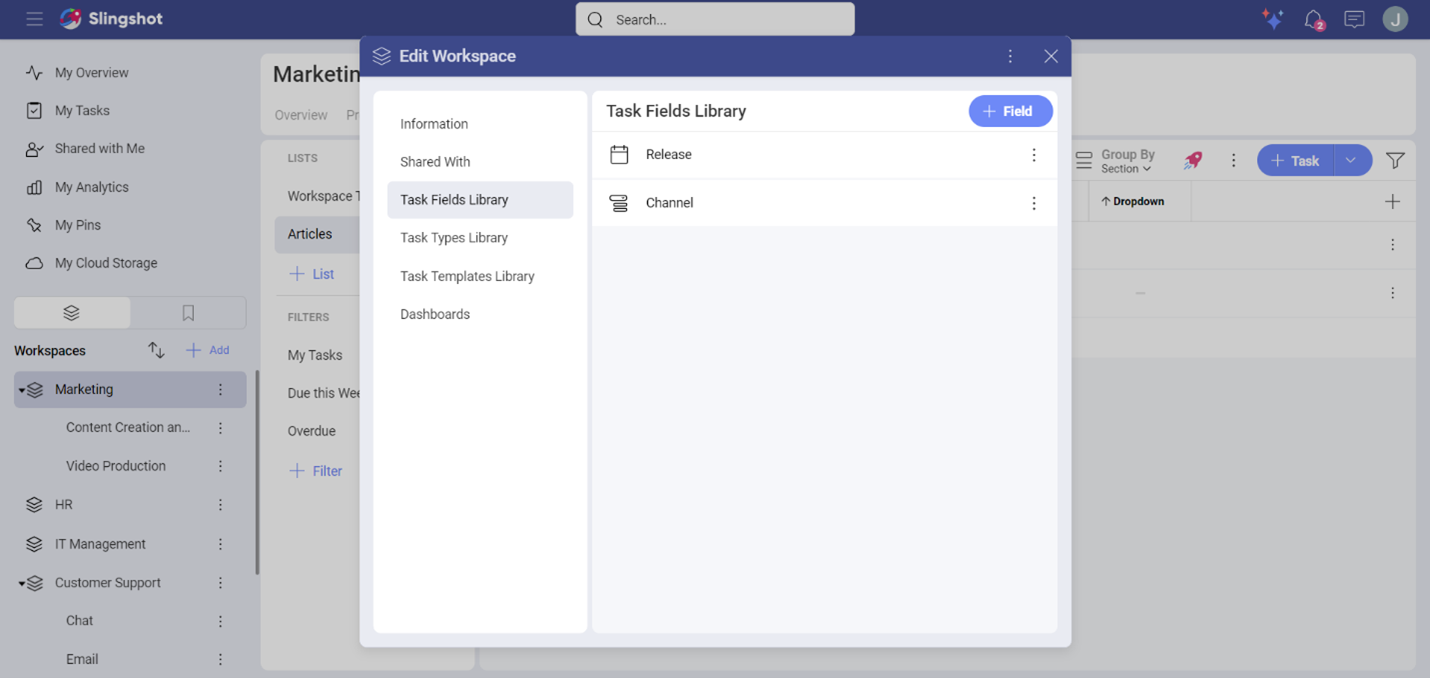Viewport: 1430px width, 678px height.
Task: Collapse the Customer Support workspace tree
Action: pos(21,583)
